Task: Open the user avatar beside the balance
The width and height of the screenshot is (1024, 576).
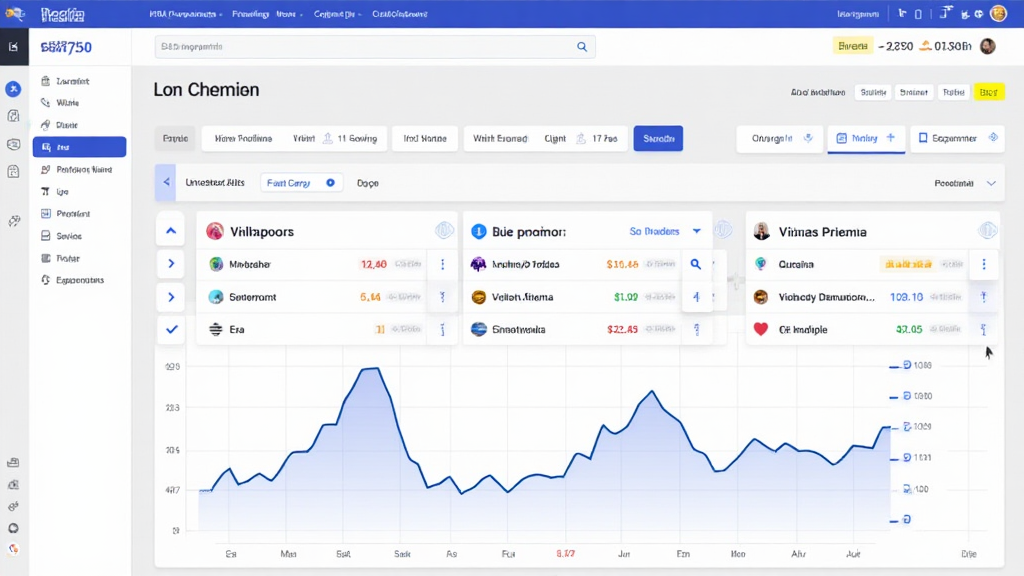Action: [988, 46]
